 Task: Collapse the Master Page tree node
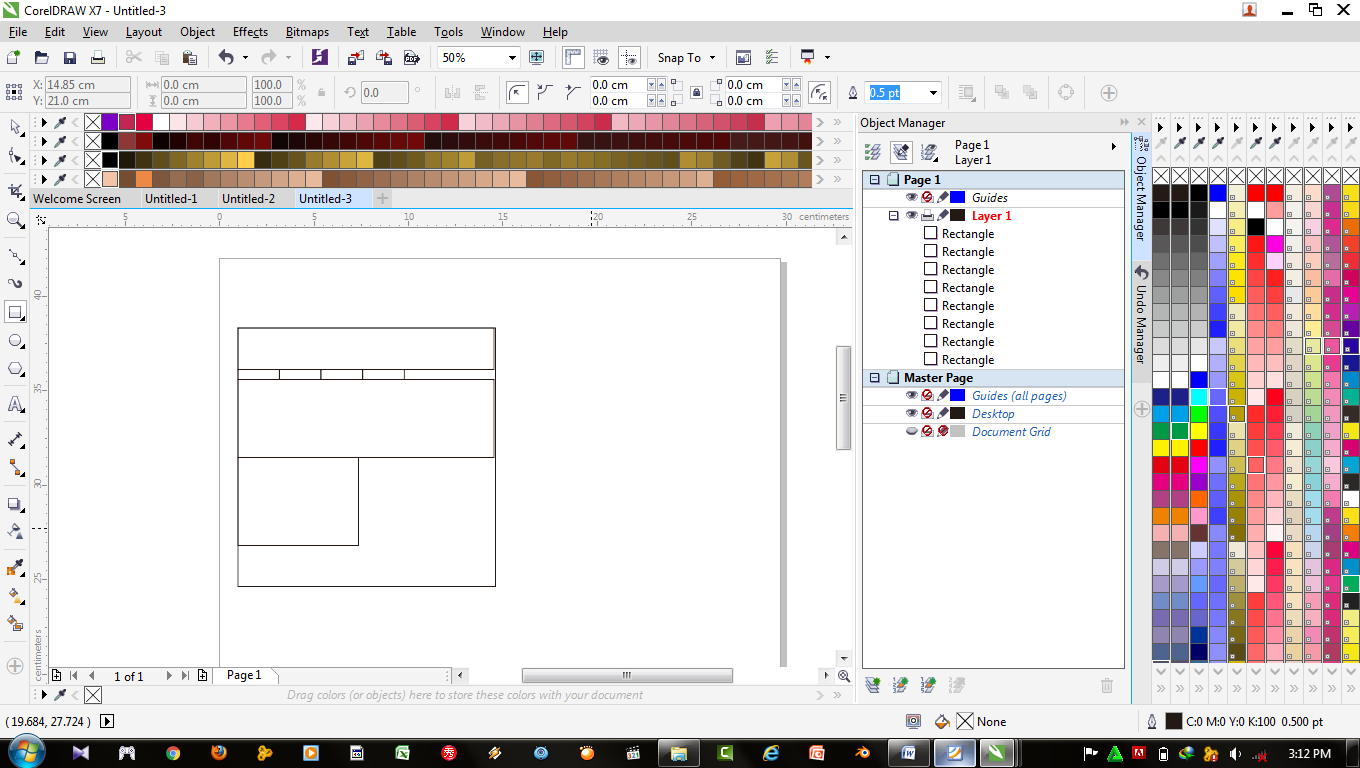[x=874, y=377]
